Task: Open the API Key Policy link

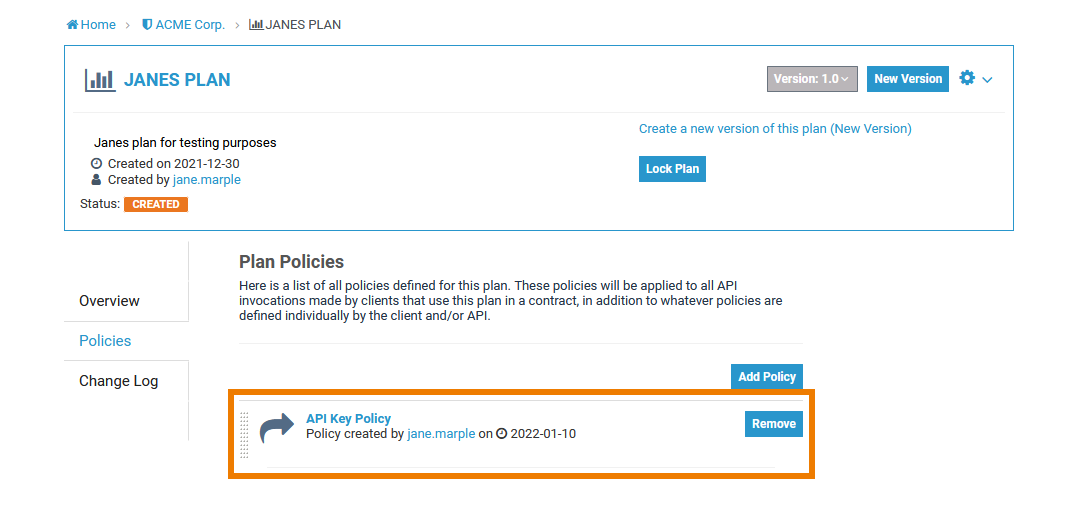Action: point(348,419)
